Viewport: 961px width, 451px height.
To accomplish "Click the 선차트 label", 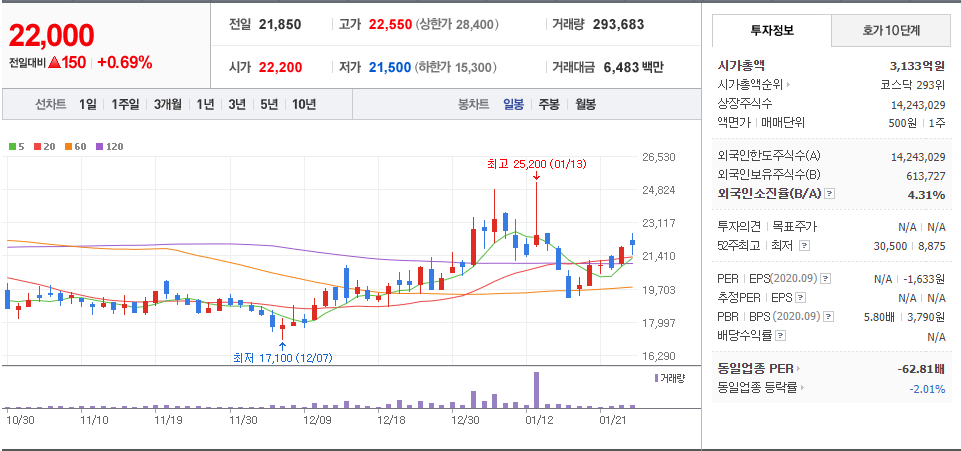I will 50,104.
